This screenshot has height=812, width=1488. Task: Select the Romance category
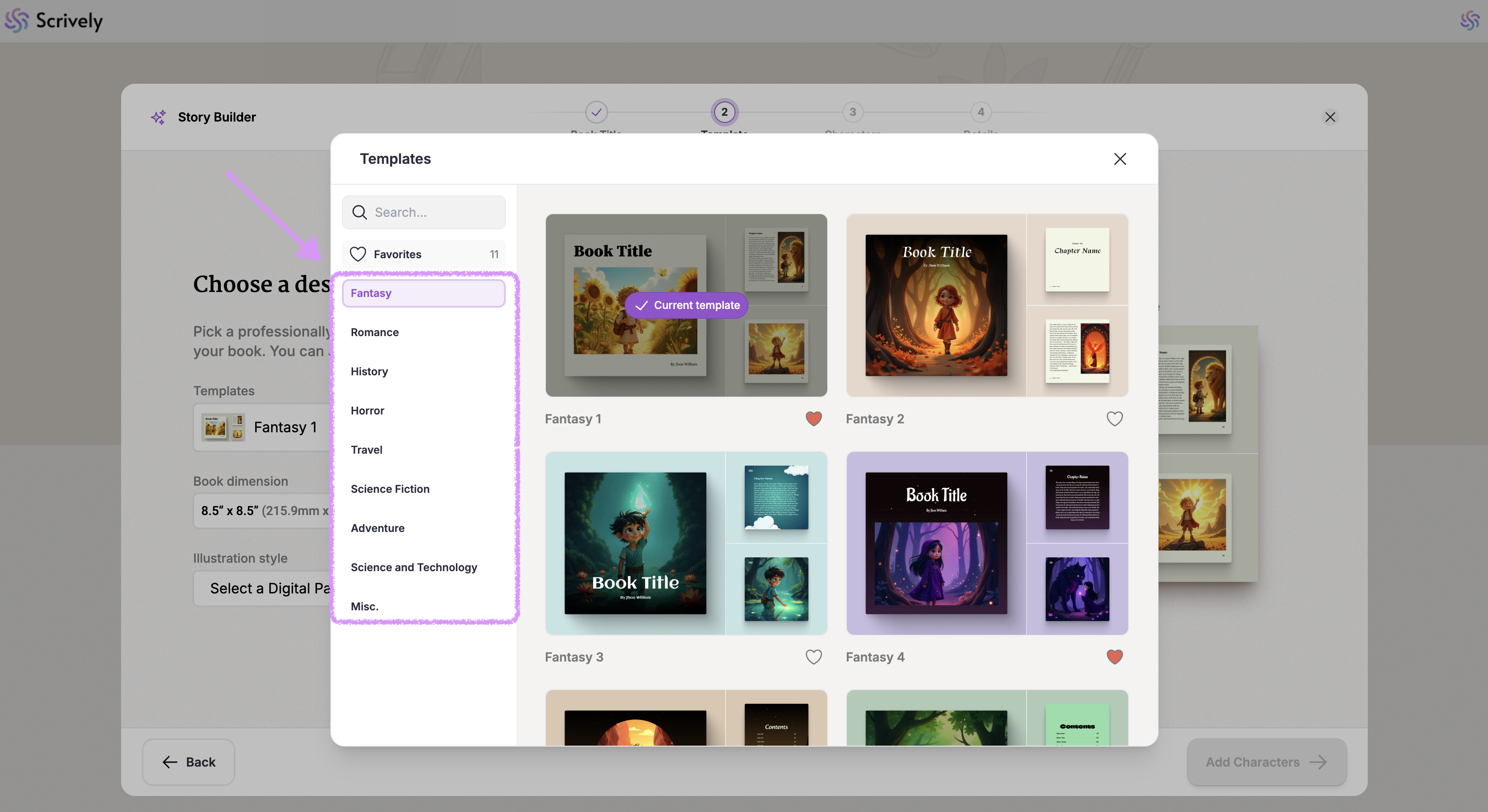point(374,332)
